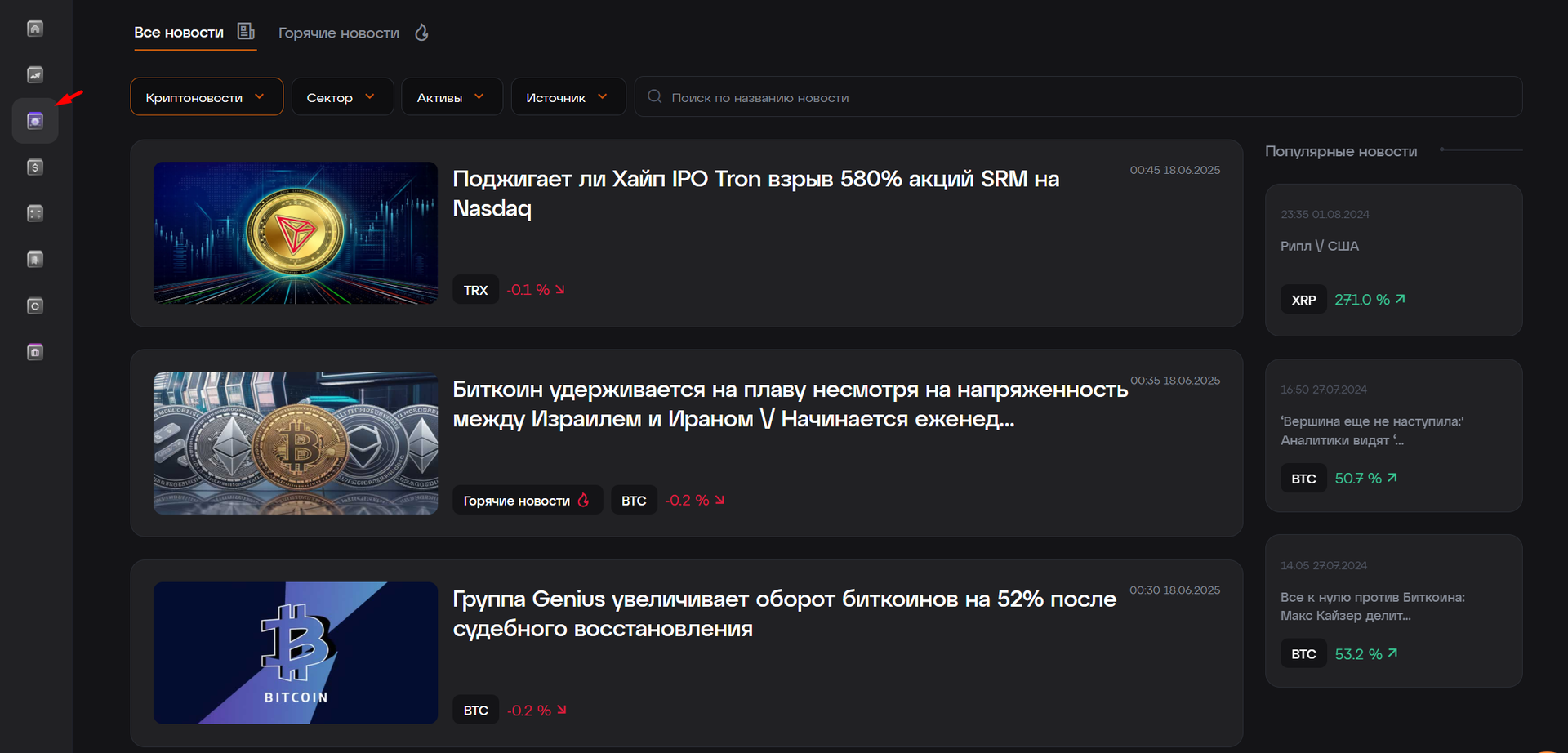Image resolution: width=1568 pixels, height=753 pixels.
Task: Click up arrow next to BTC 53.2 %
Action: point(1393,653)
